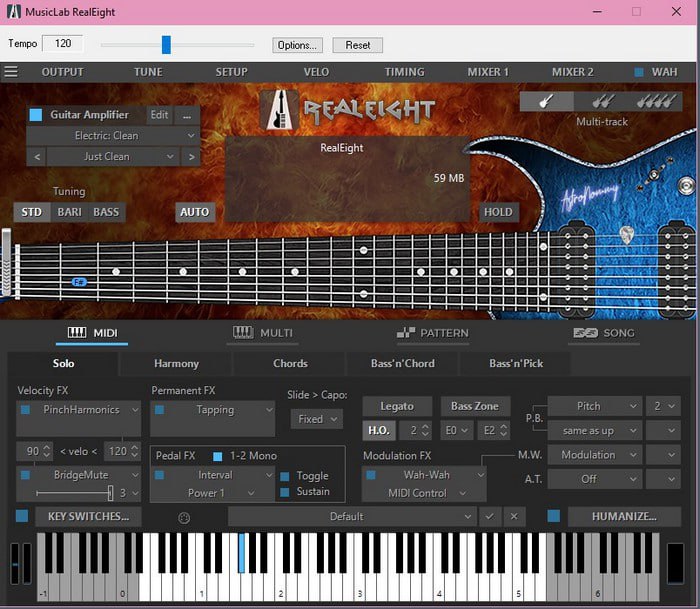Switch to the Bass'n'Pick tab
The width and height of the screenshot is (700, 609).
[516, 363]
